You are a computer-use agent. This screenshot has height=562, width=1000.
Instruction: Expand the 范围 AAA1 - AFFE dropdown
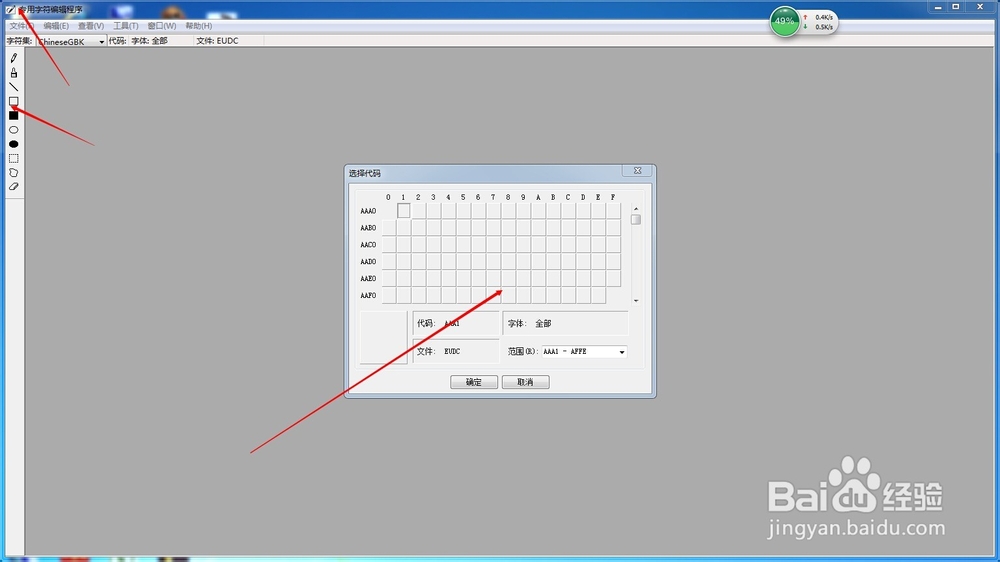coord(584,351)
